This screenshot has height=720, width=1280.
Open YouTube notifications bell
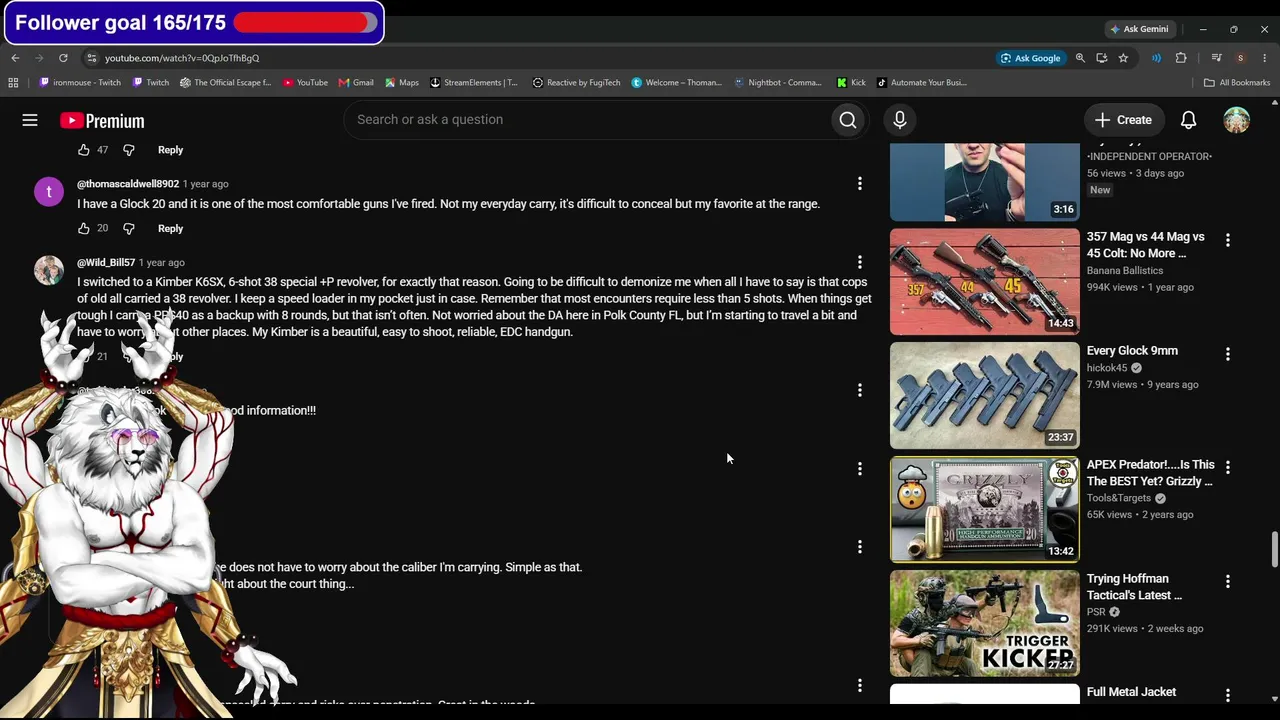[1189, 120]
